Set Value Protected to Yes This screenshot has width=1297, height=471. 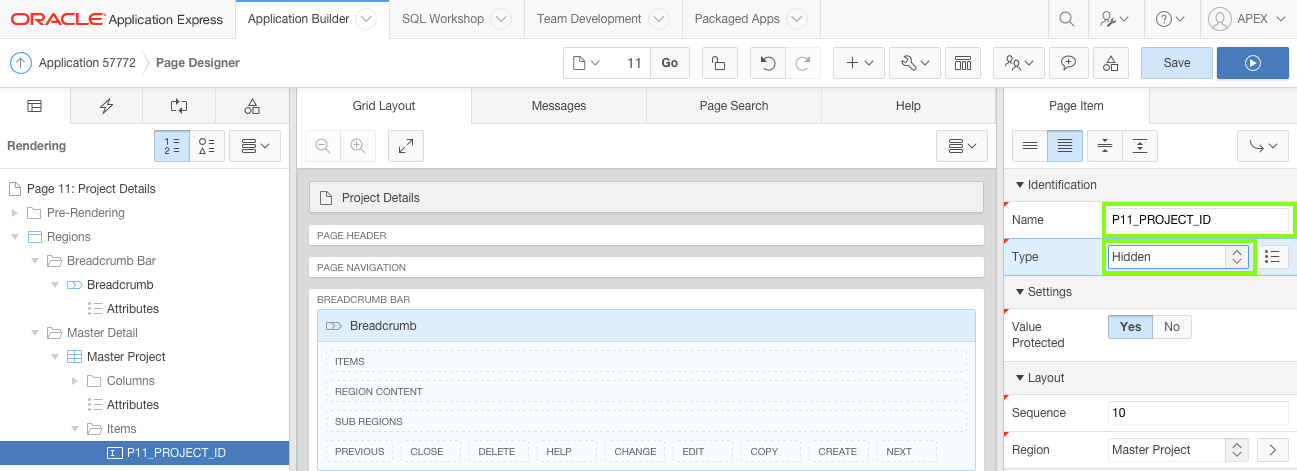pos(1131,327)
